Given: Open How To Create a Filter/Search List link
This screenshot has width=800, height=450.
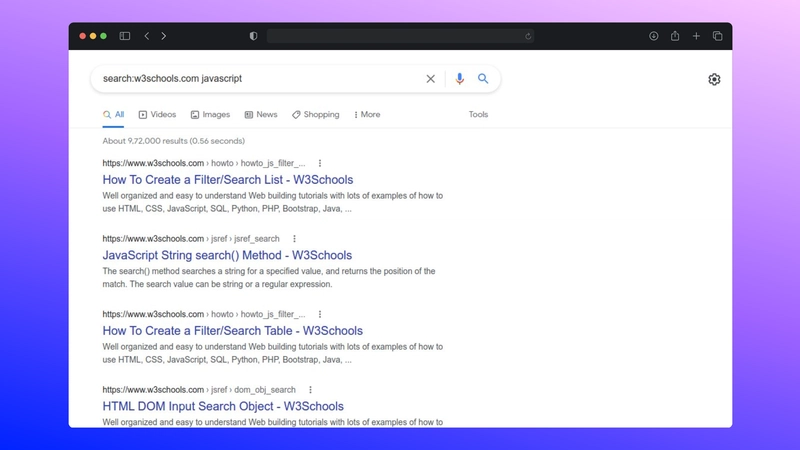Looking at the screenshot, I should tap(228, 180).
